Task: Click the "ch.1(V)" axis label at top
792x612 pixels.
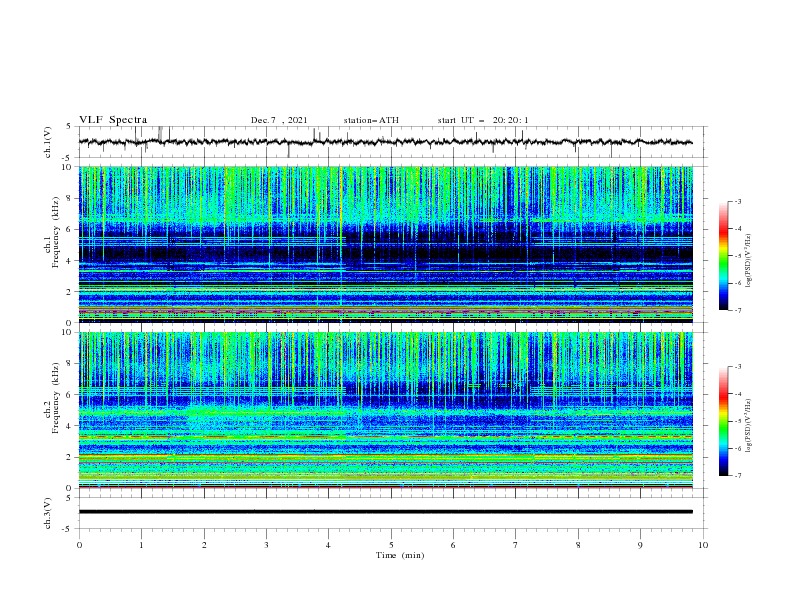Action: pos(48,142)
